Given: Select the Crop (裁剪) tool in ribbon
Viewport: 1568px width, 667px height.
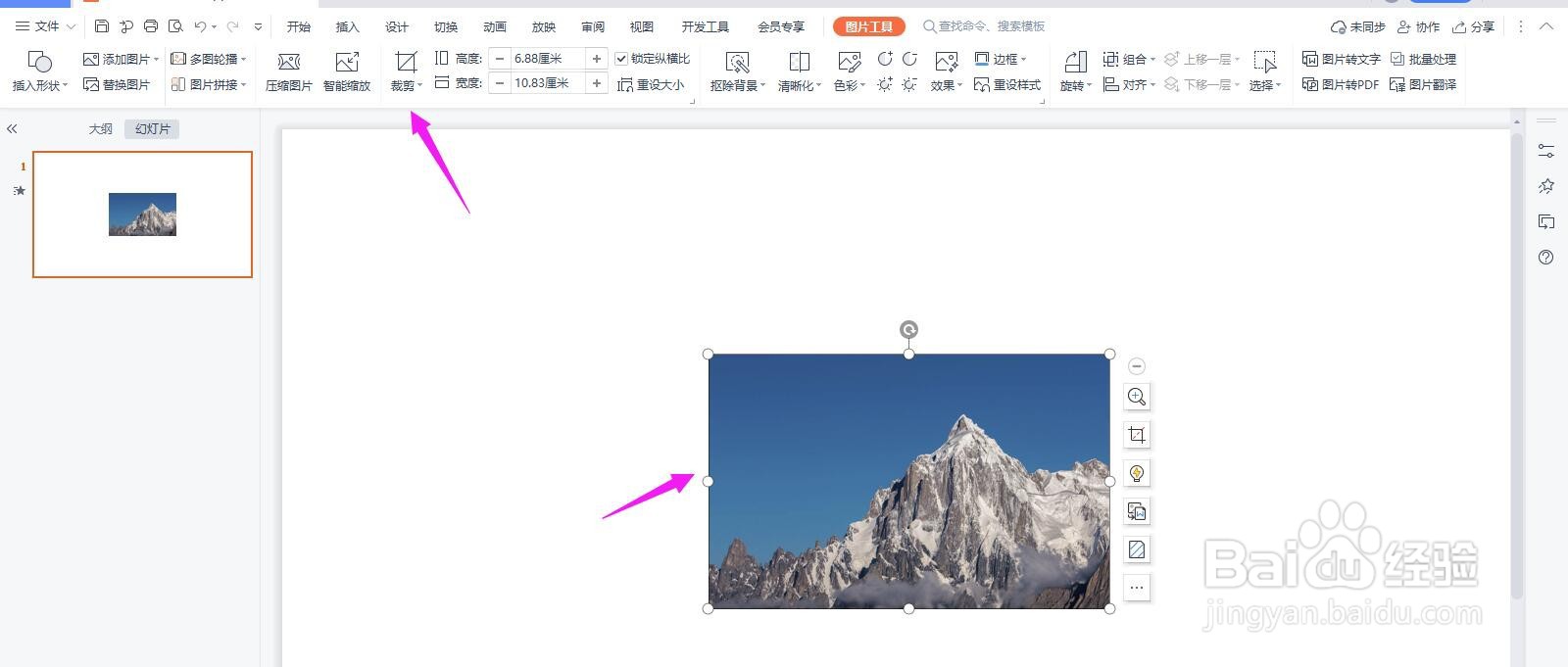Looking at the screenshot, I should 406,71.
